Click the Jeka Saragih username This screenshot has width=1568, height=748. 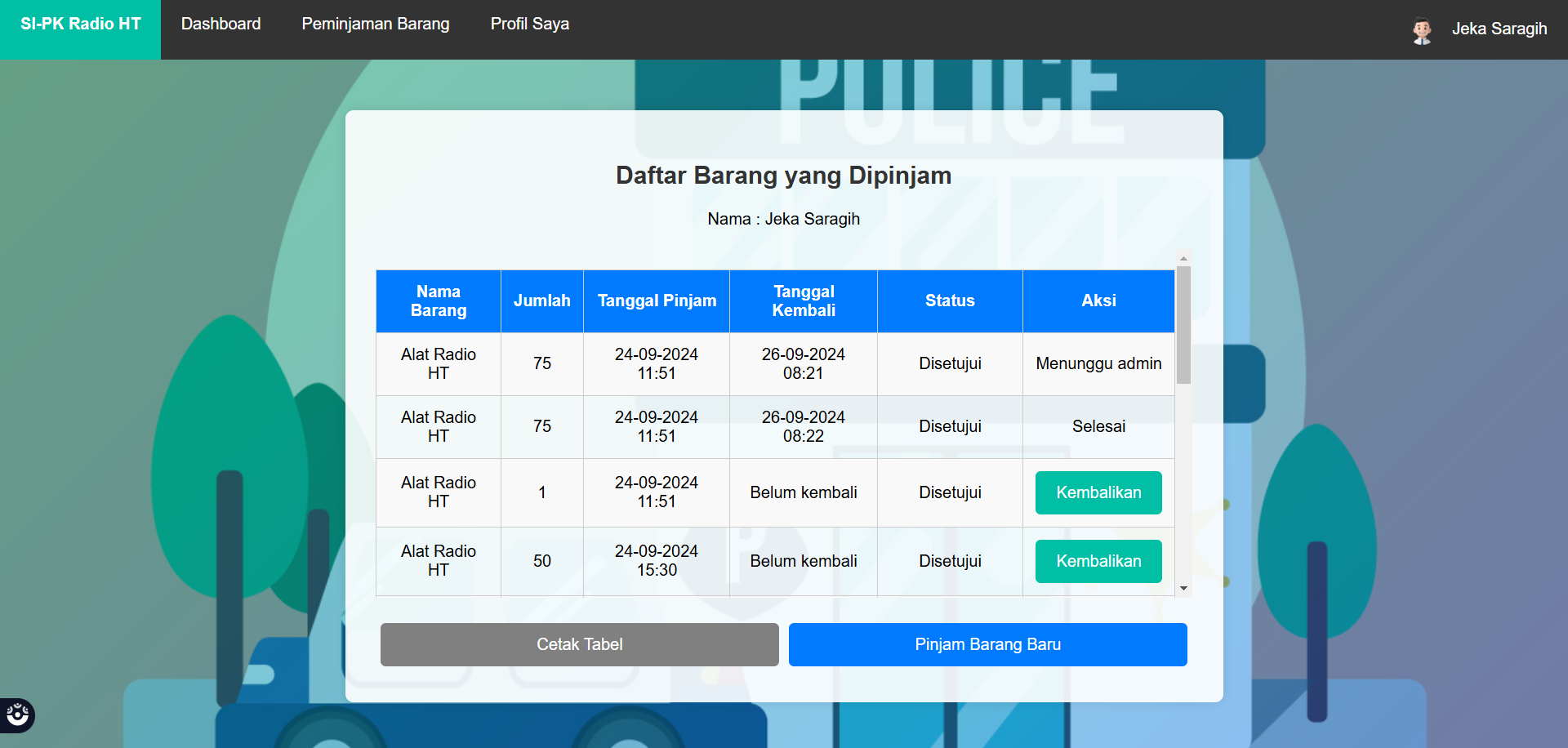coord(1499,29)
